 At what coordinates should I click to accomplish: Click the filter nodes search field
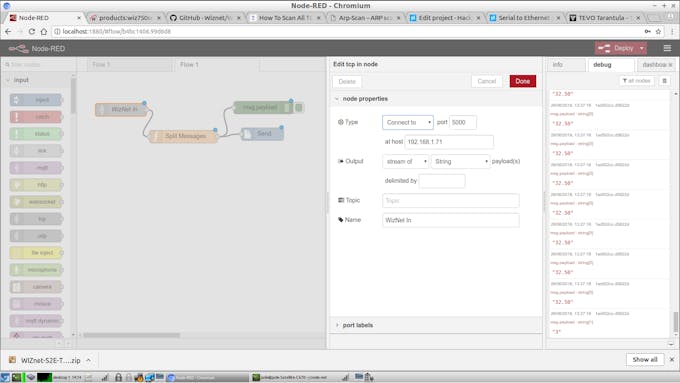pyautogui.click(x=38, y=65)
